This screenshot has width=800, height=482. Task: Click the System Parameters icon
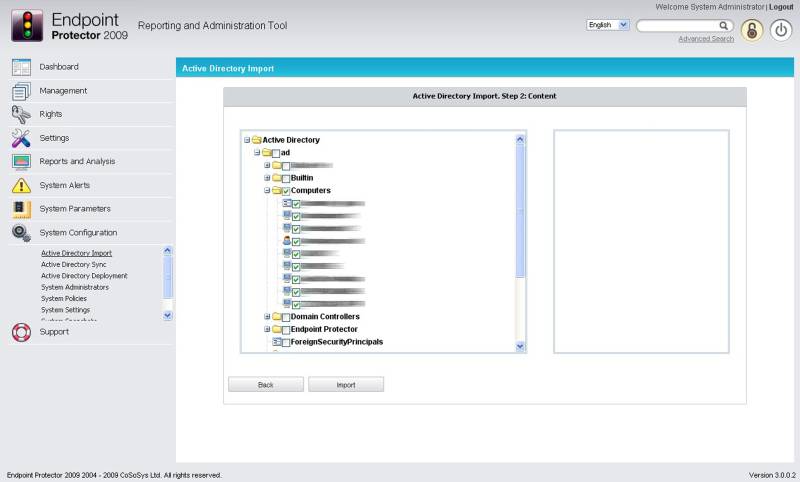pos(21,209)
